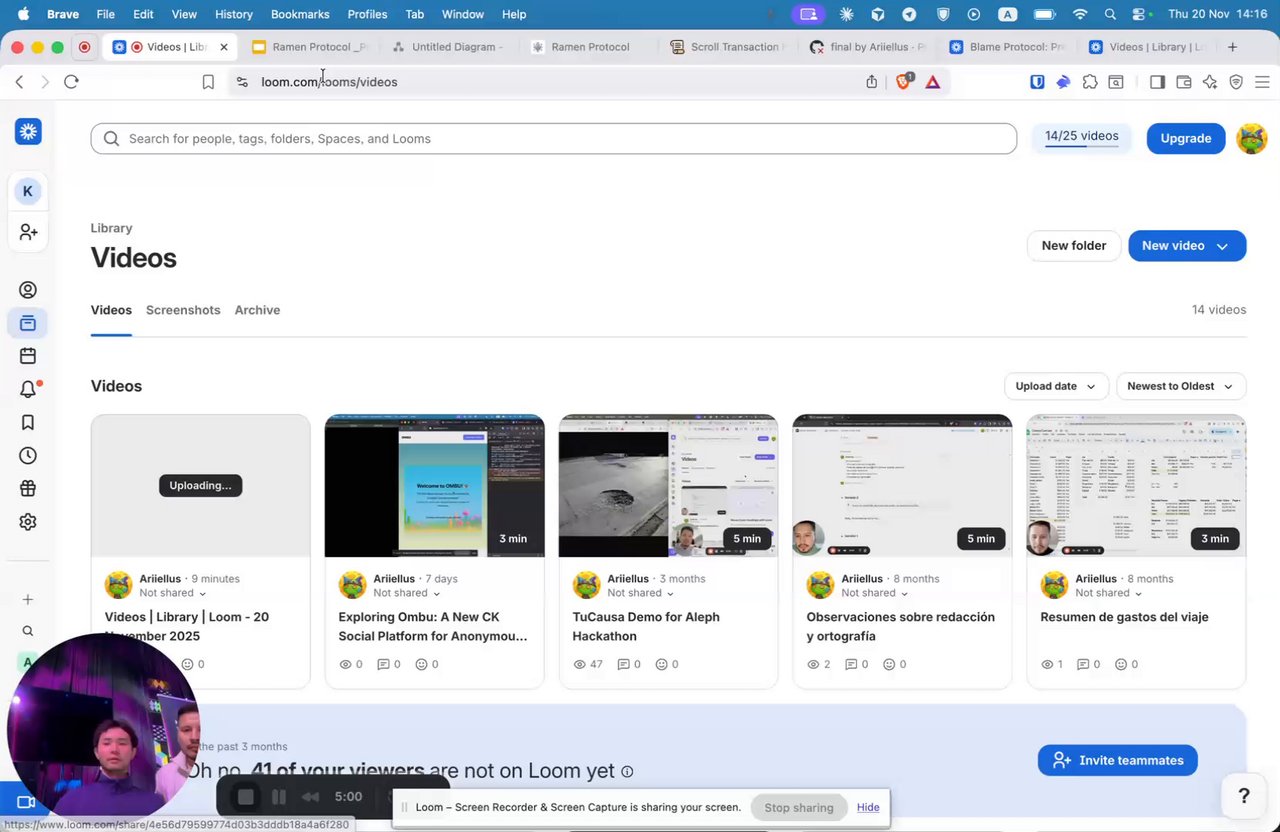Viewport: 1280px width, 832px height.
Task: Open the user avatar at top right
Action: point(1252,138)
